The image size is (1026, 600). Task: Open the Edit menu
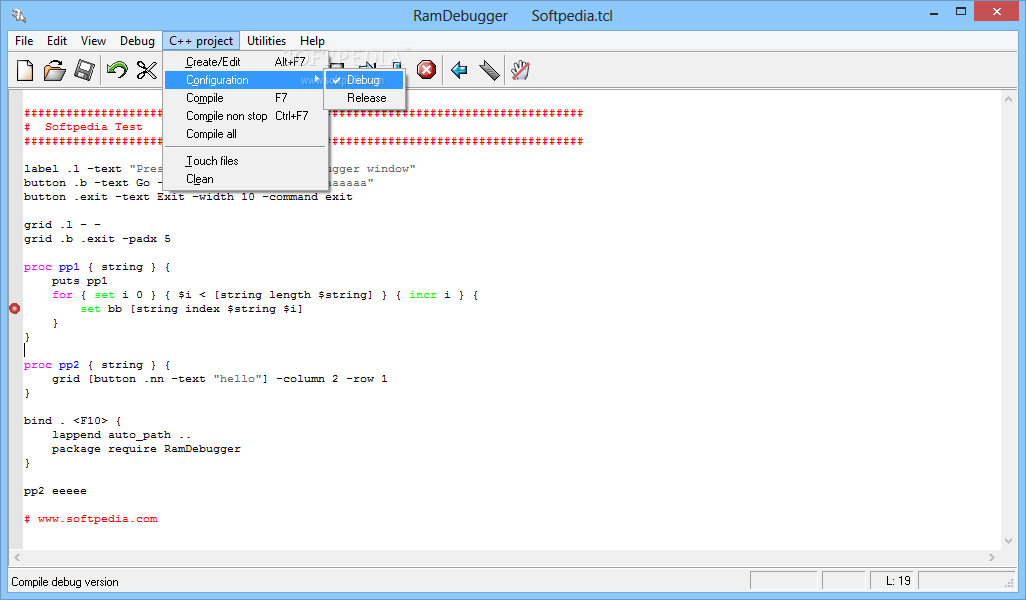pos(57,41)
